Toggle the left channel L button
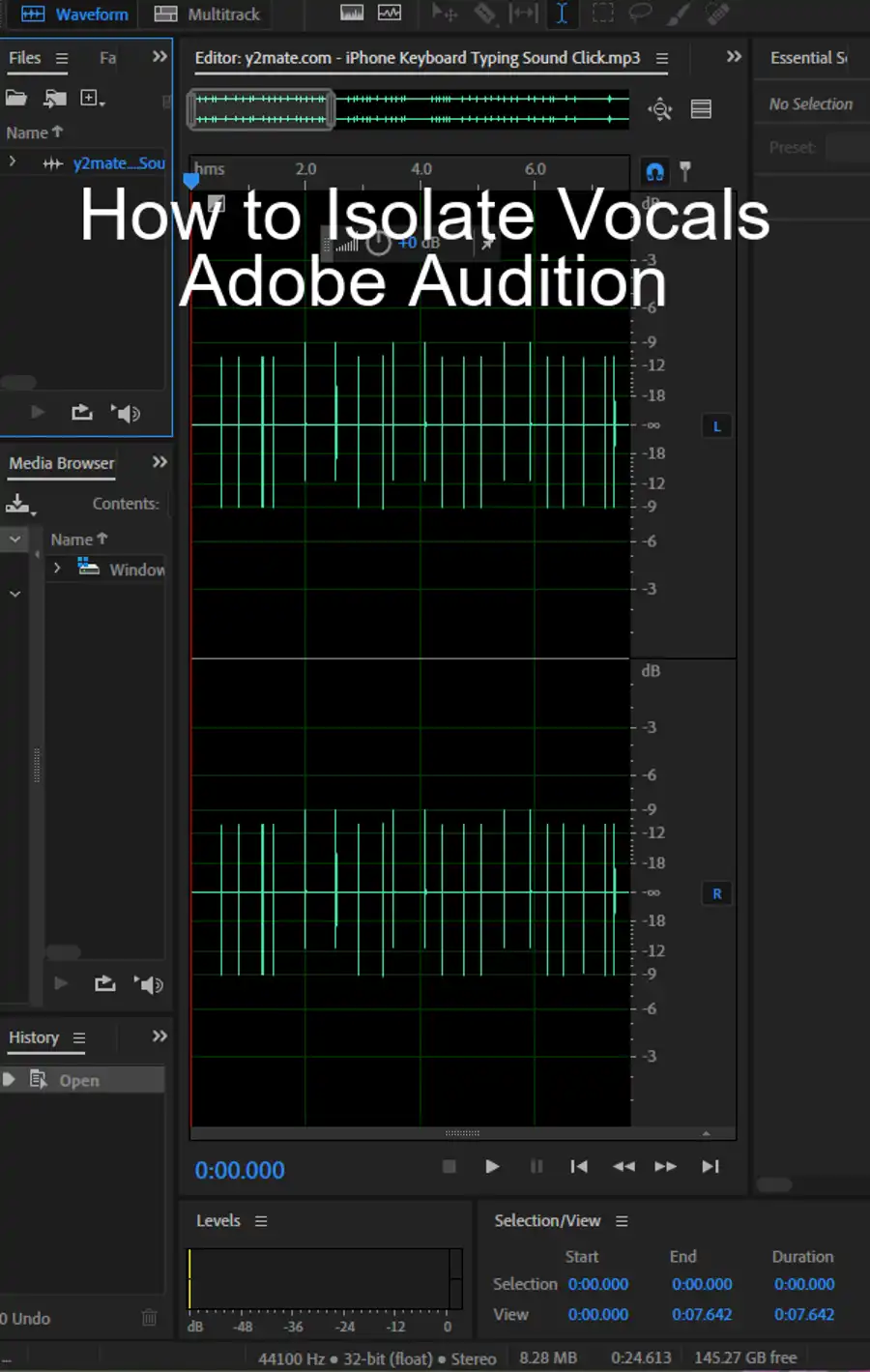This screenshot has height=1372, width=870. (716, 426)
